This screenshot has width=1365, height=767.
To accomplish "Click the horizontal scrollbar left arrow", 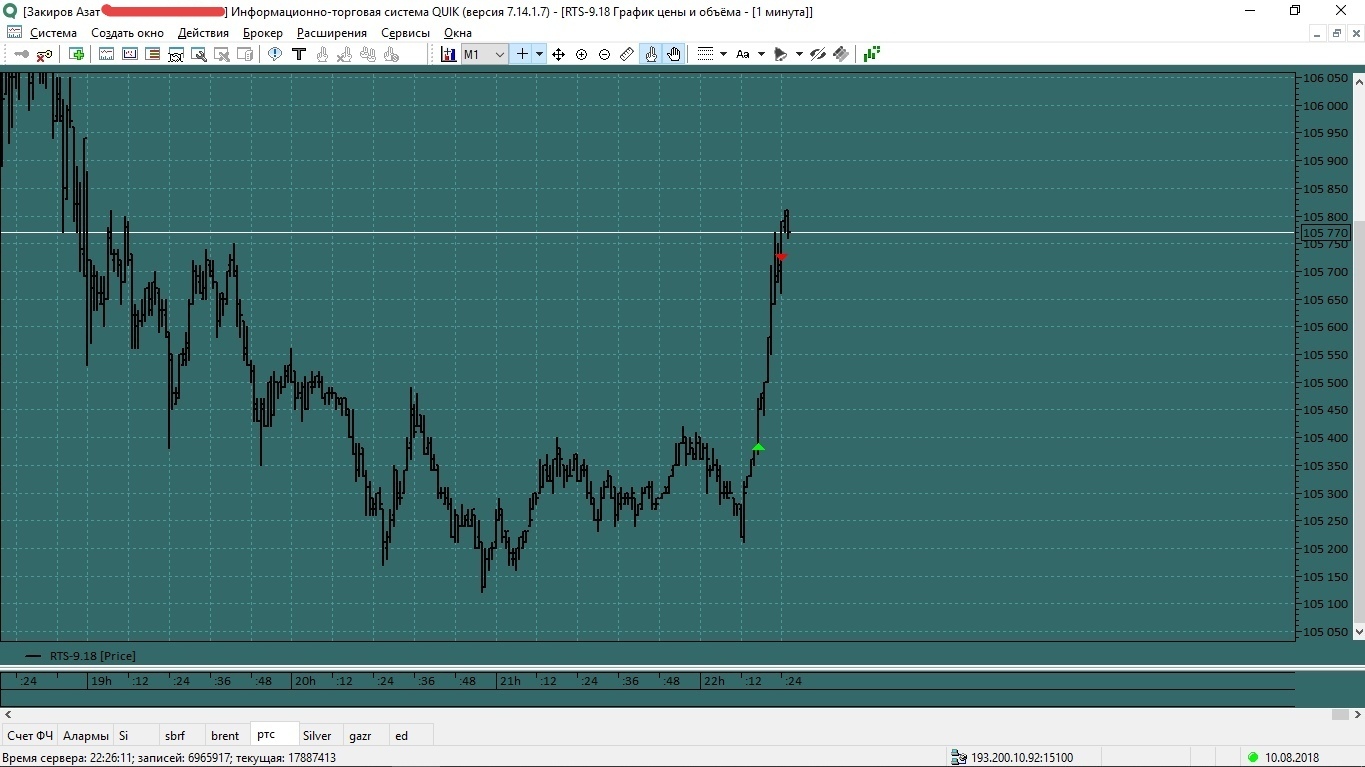I will (x=8, y=715).
